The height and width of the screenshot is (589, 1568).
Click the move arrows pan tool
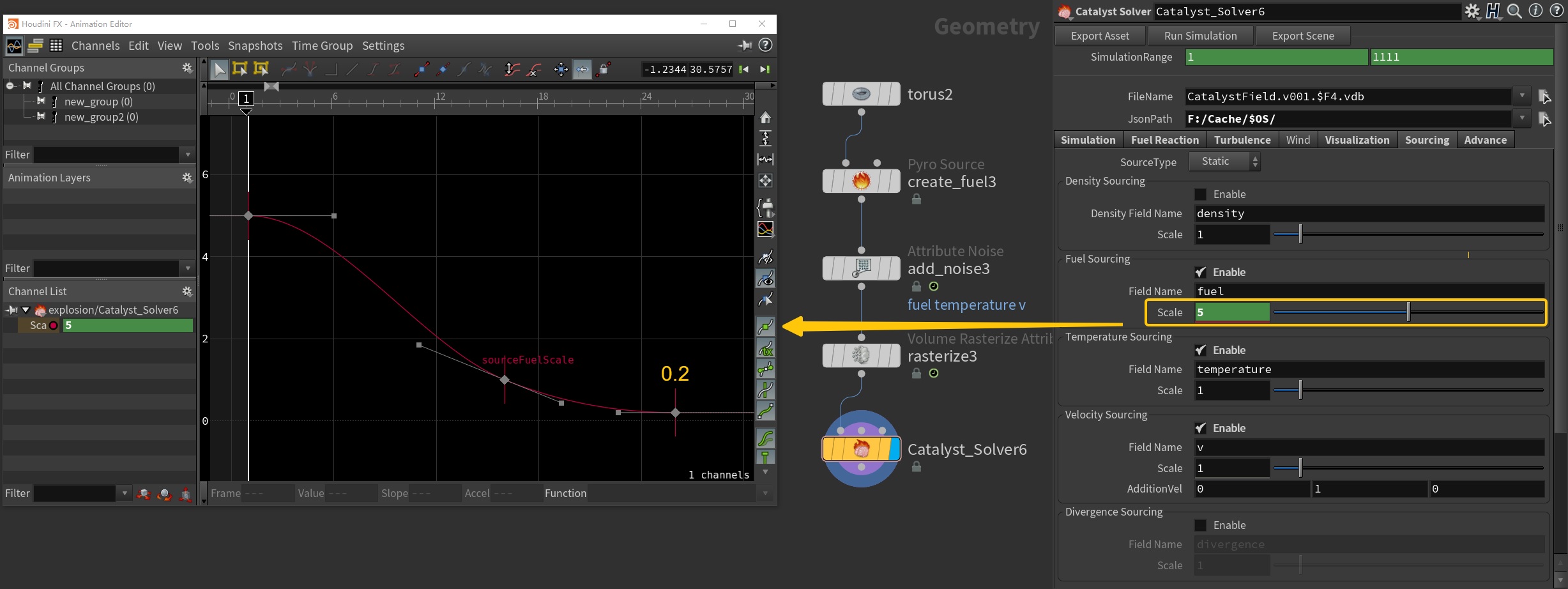tap(561, 69)
